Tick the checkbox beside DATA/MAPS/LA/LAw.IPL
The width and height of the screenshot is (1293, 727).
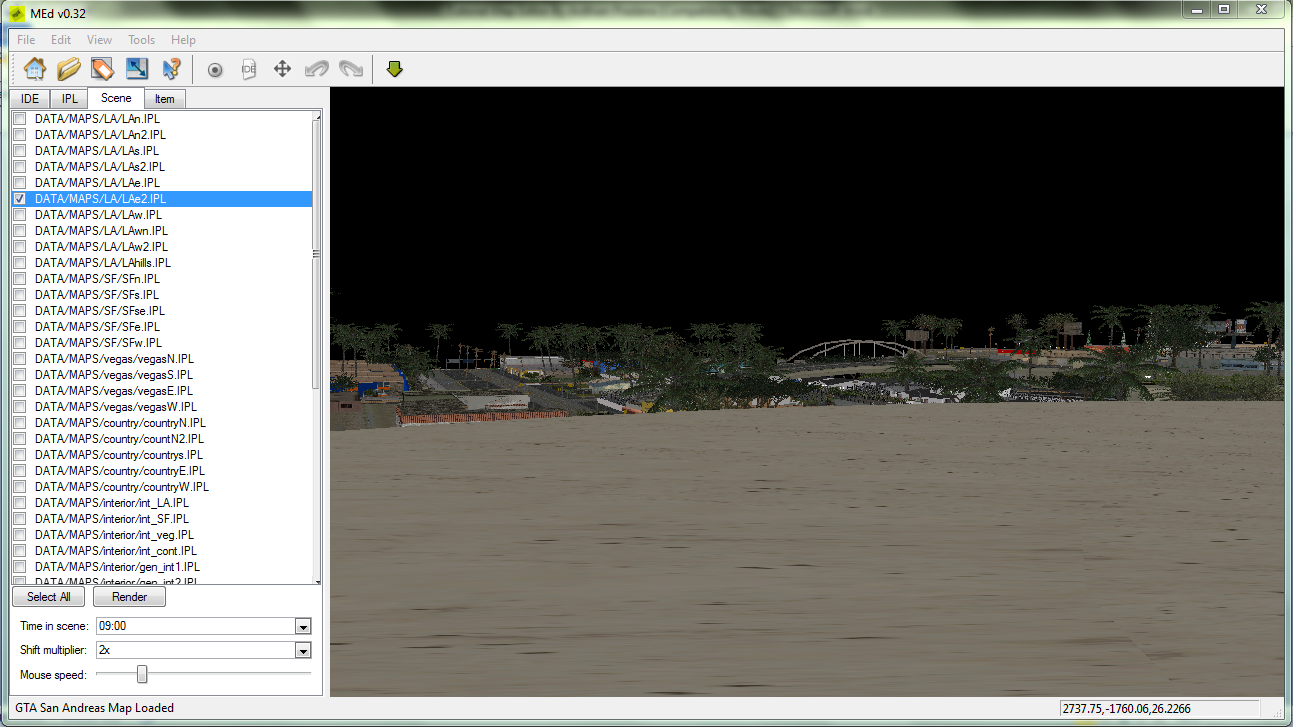(20, 215)
